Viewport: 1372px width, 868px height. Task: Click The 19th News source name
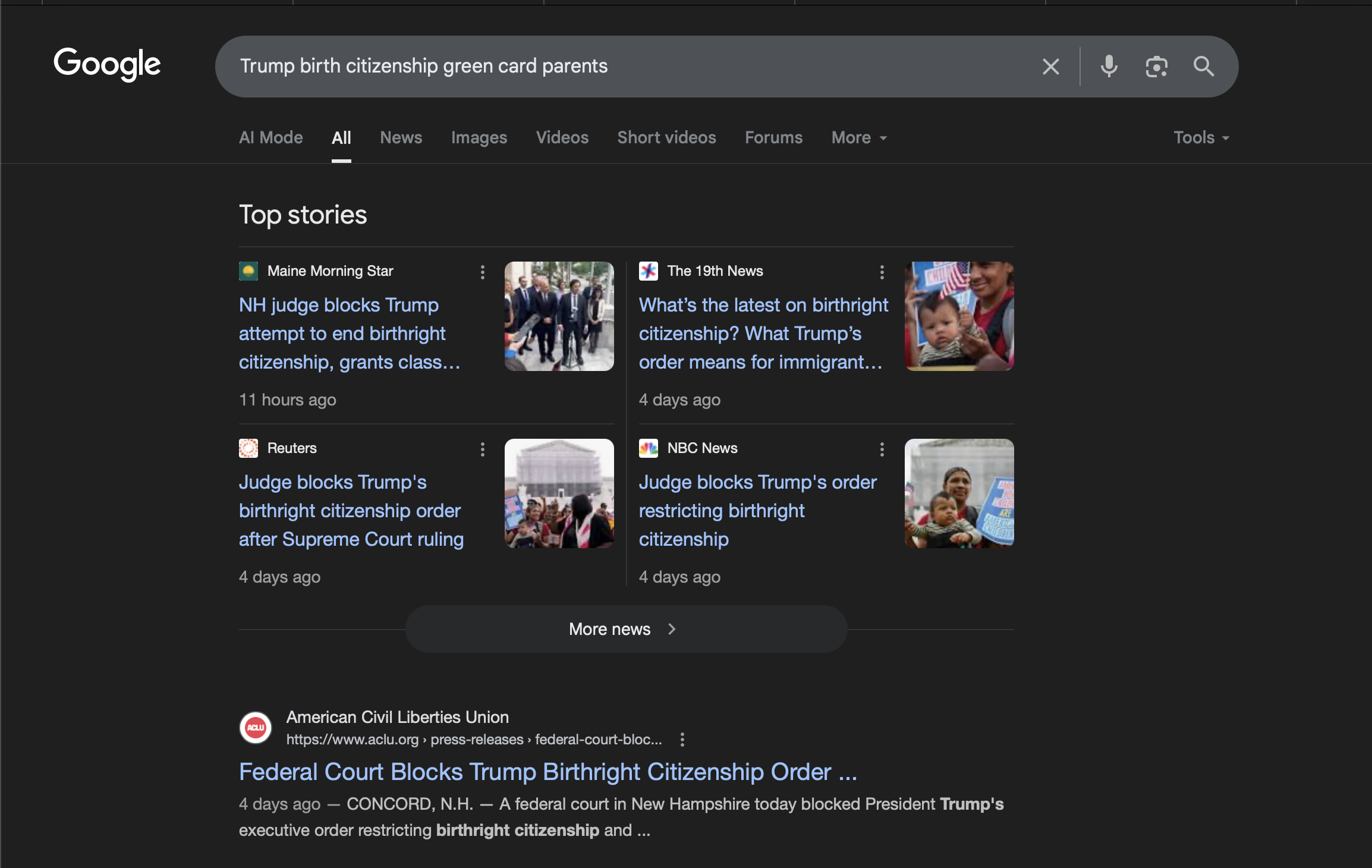(x=715, y=271)
